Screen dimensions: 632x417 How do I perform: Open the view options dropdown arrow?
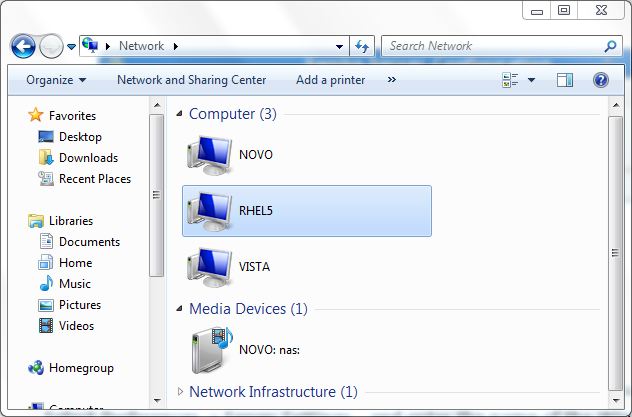(x=532, y=80)
